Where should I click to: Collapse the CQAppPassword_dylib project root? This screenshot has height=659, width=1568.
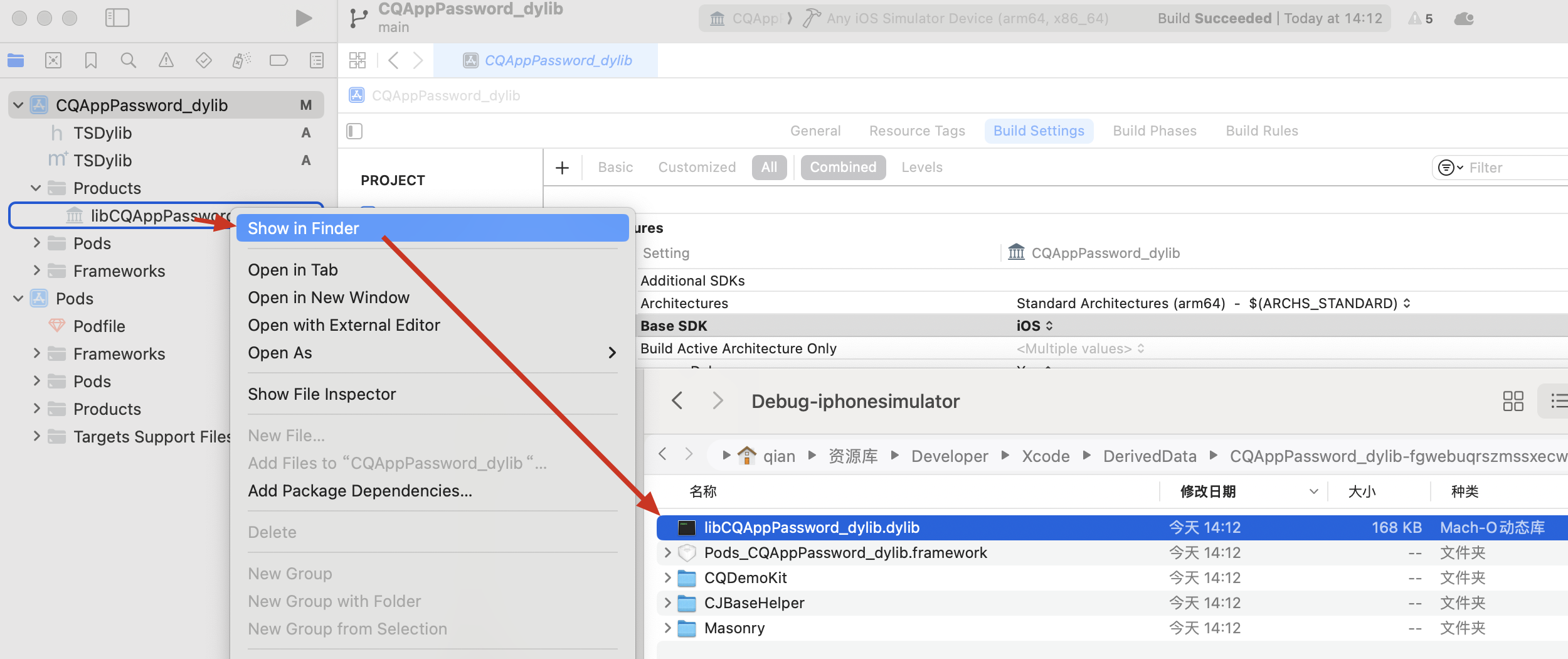pos(18,105)
